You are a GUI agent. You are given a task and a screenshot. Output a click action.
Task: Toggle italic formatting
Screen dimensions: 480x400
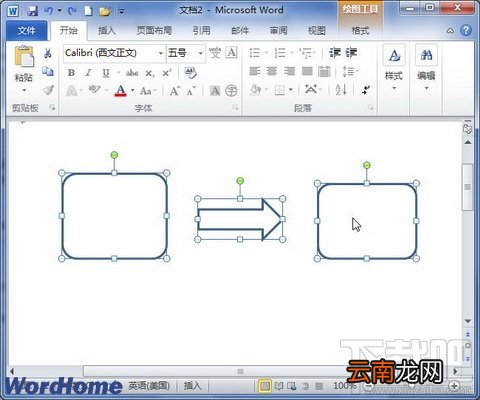pyautogui.click(x=88, y=72)
